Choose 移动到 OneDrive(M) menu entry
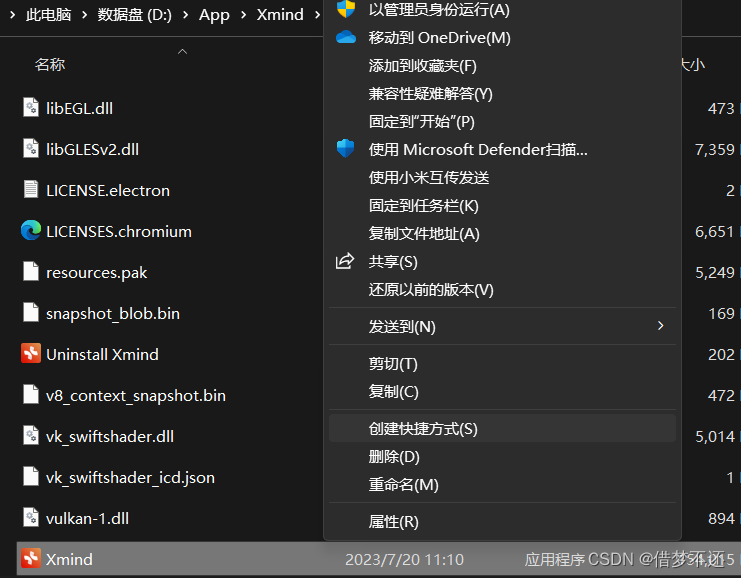741x578 pixels. pyautogui.click(x=502, y=37)
